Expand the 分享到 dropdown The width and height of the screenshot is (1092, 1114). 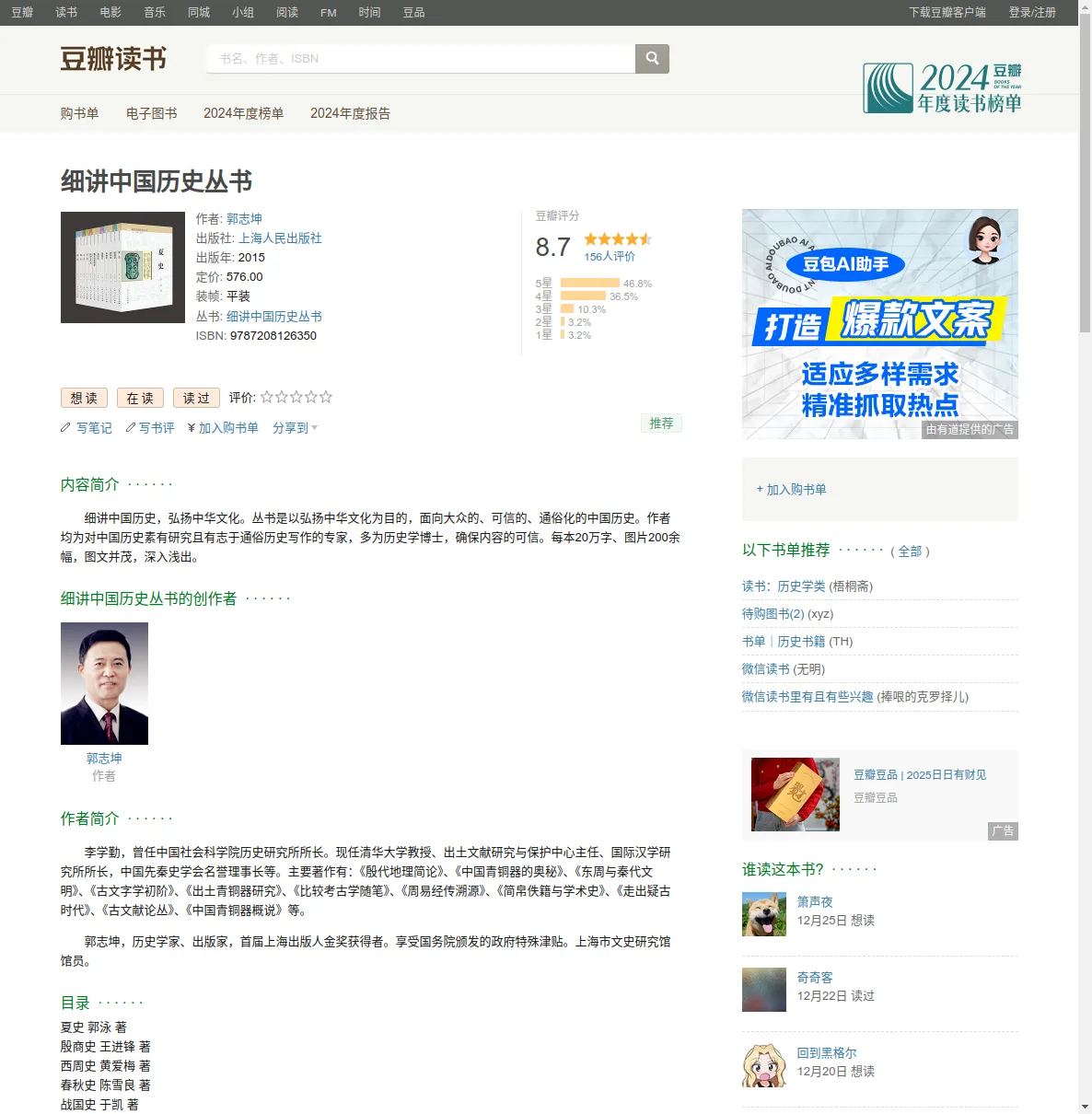coord(295,428)
